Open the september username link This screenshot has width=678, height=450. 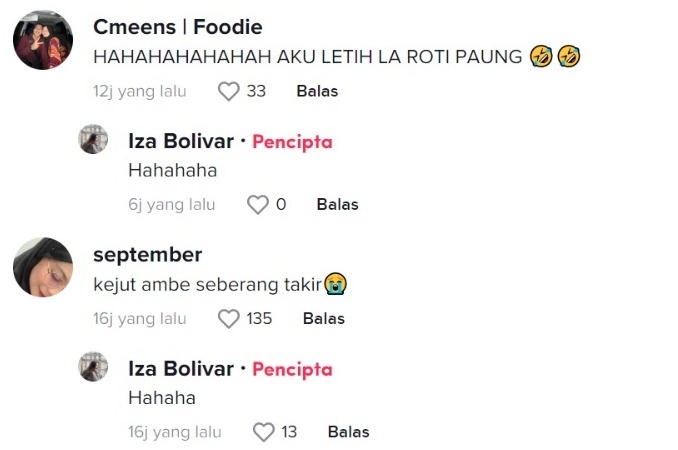click(147, 254)
